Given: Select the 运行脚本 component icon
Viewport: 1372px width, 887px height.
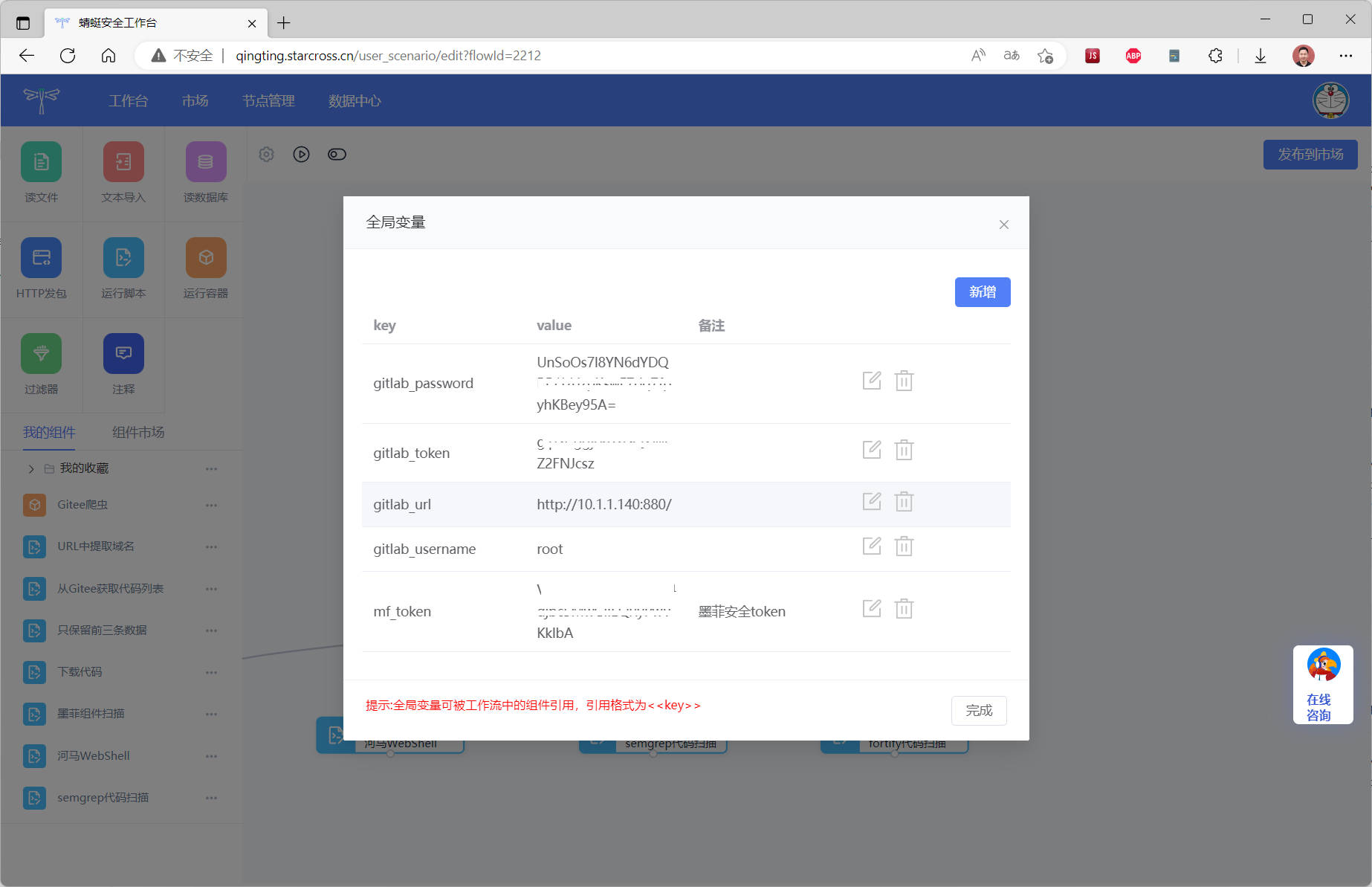Looking at the screenshot, I should (123, 257).
